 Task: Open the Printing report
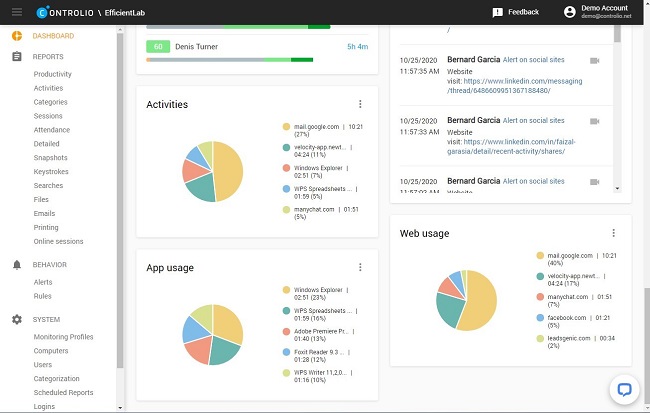click(x=46, y=227)
